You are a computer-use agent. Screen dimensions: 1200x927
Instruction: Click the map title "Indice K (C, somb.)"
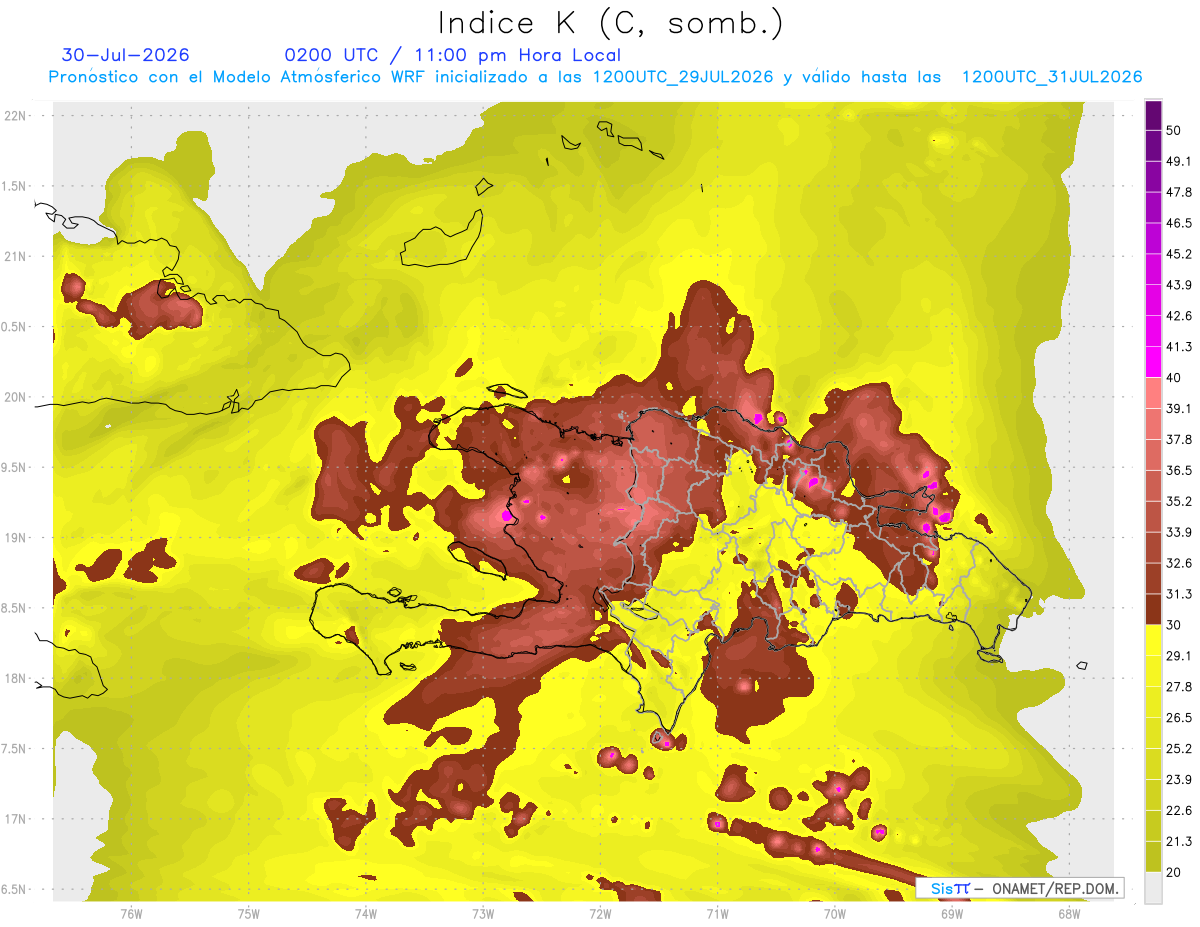[610, 23]
